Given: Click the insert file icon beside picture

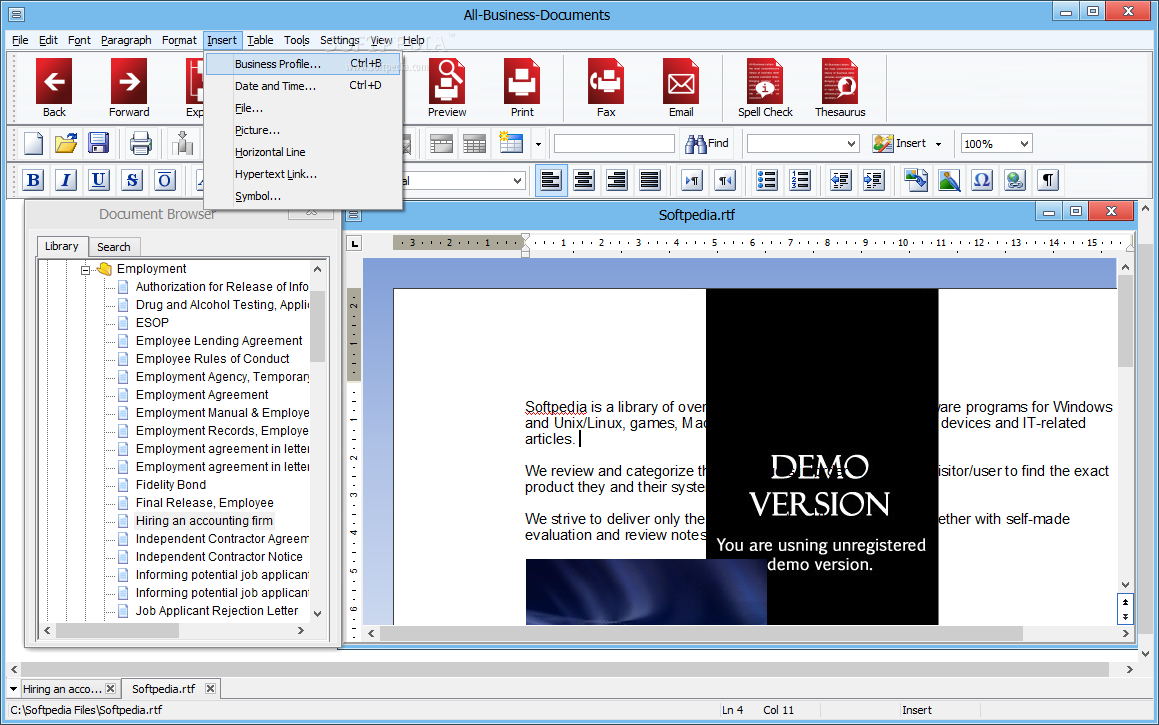Looking at the screenshot, I should [916, 180].
